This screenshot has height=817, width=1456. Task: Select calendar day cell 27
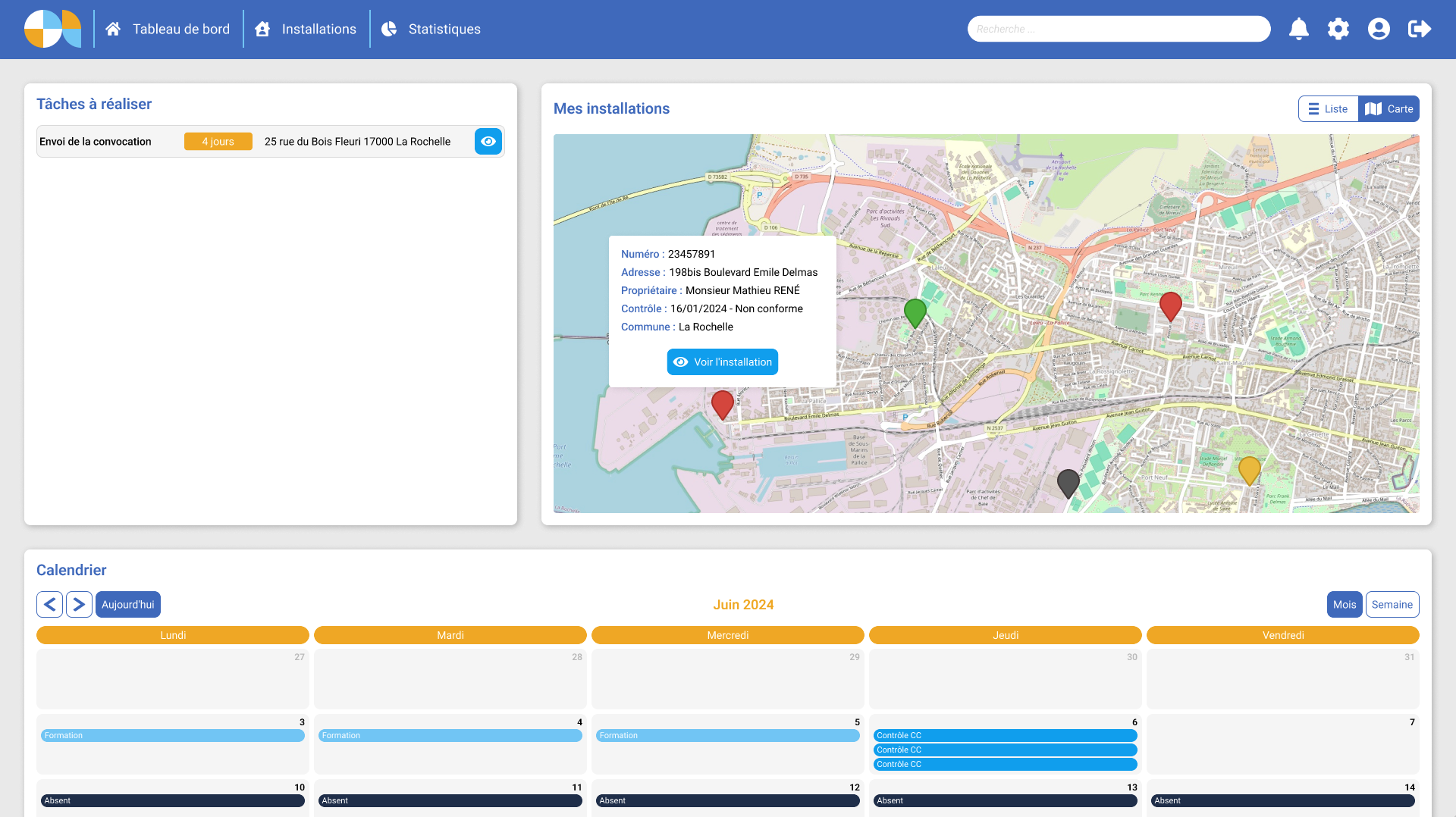coord(173,678)
